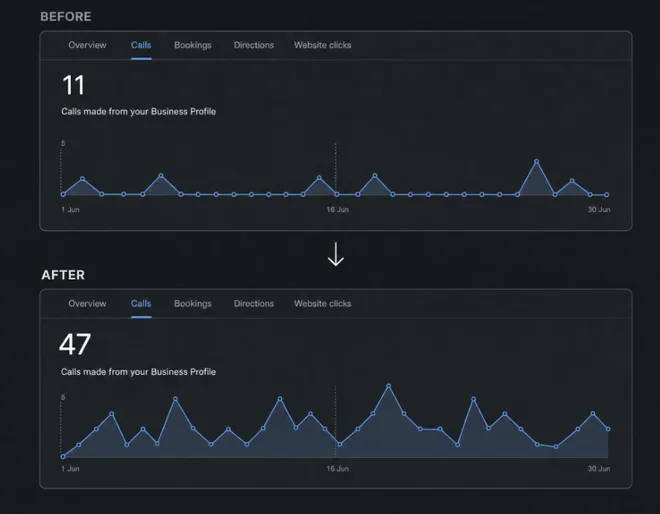Click '16 Jun' axis label in AFTER chart

pos(338,469)
